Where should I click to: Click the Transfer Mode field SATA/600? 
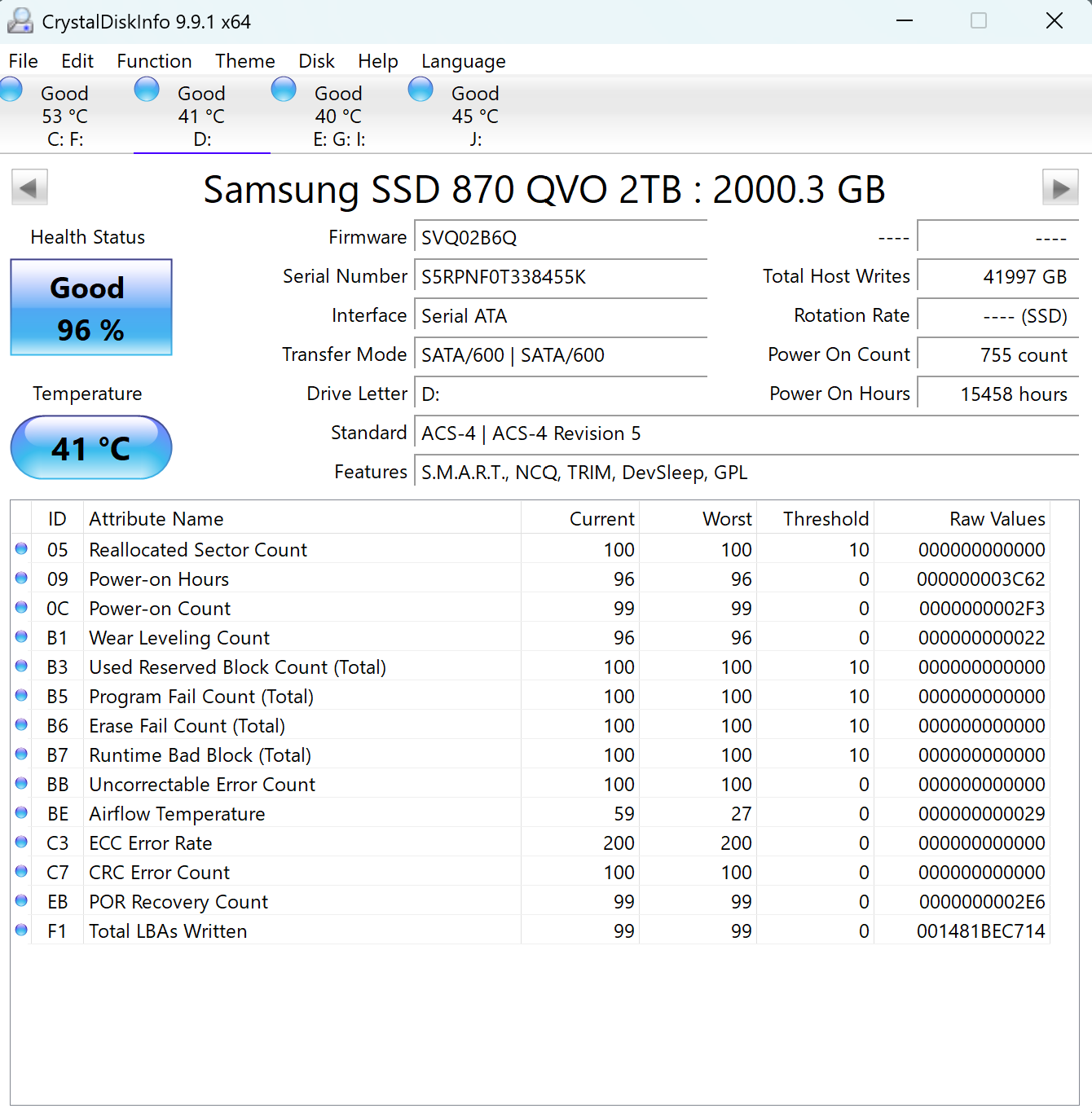561,354
